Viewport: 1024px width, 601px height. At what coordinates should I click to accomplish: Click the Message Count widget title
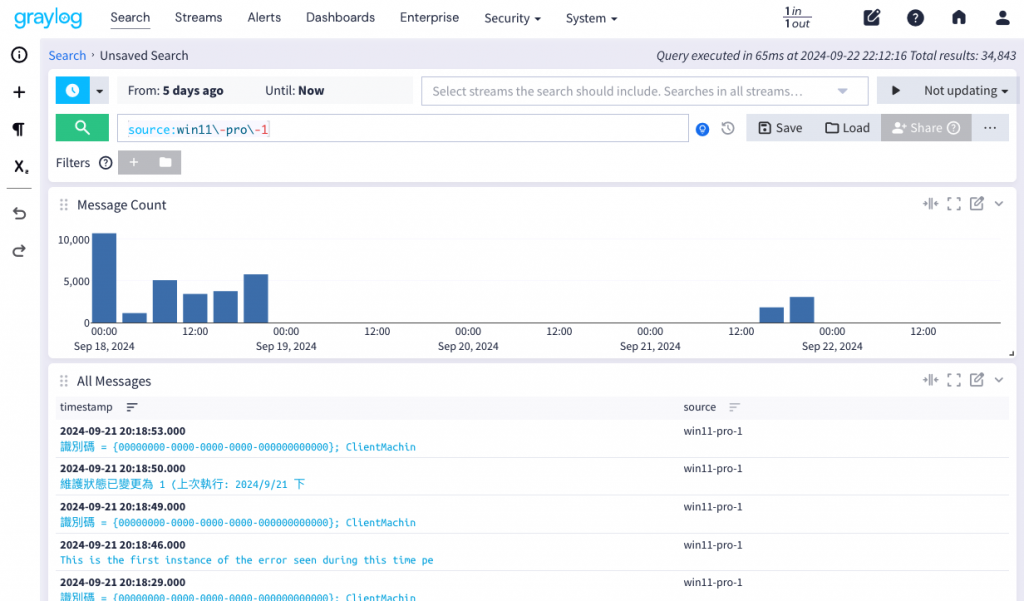coord(121,205)
